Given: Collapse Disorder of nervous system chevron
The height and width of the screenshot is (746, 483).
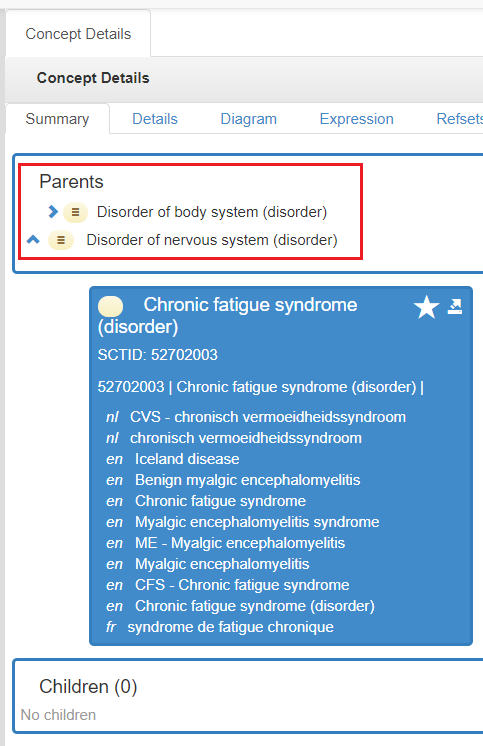Looking at the screenshot, I should [33, 239].
